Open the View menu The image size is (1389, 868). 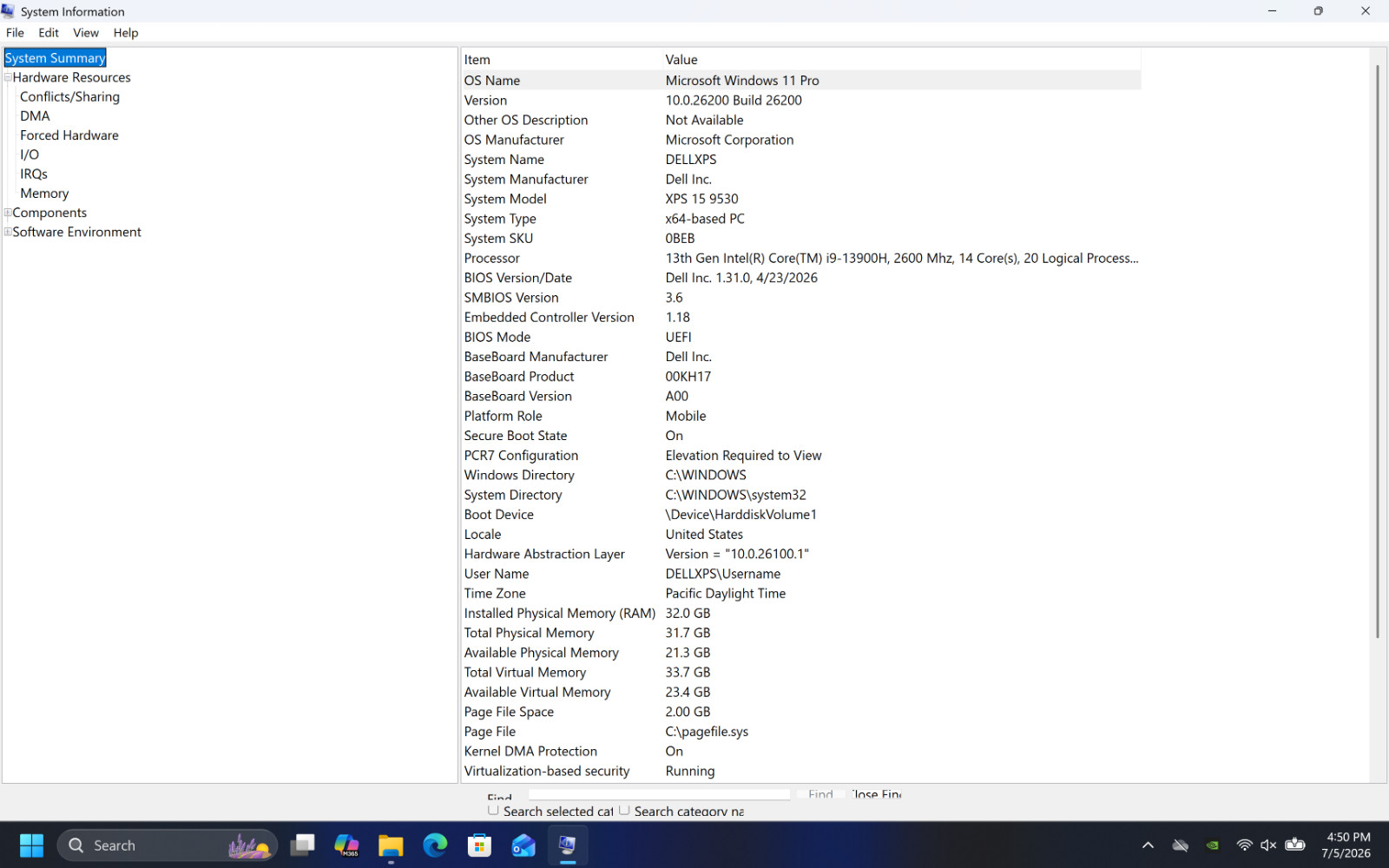point(86,33)
